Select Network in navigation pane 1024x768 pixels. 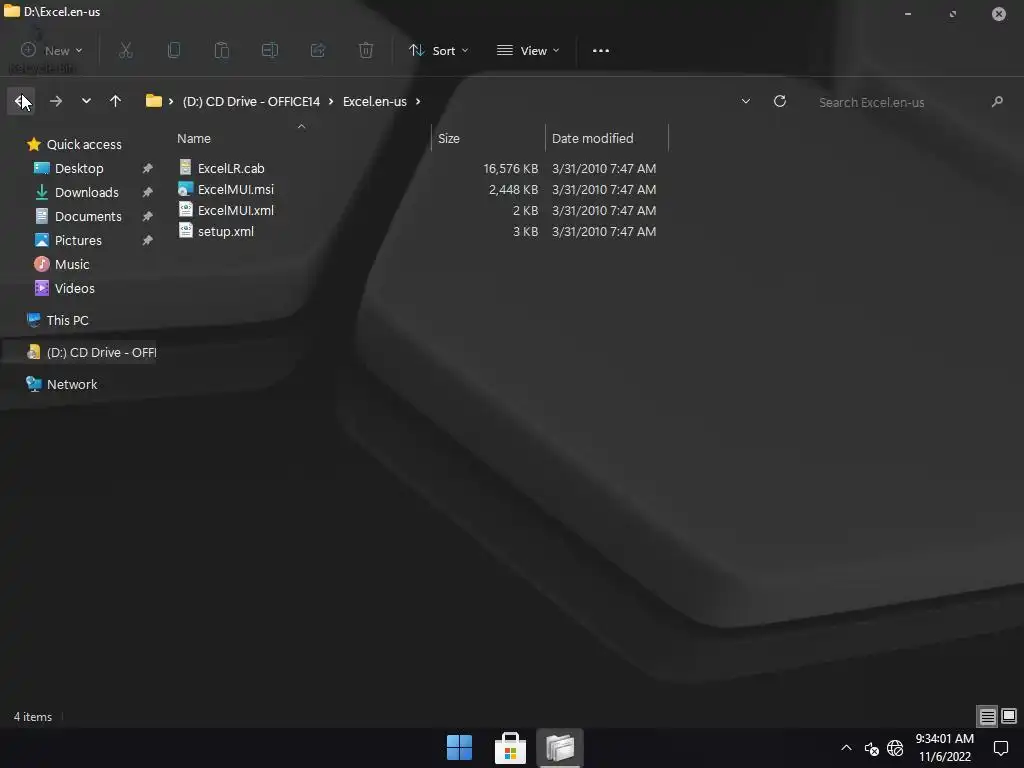(x=72, y=385)
